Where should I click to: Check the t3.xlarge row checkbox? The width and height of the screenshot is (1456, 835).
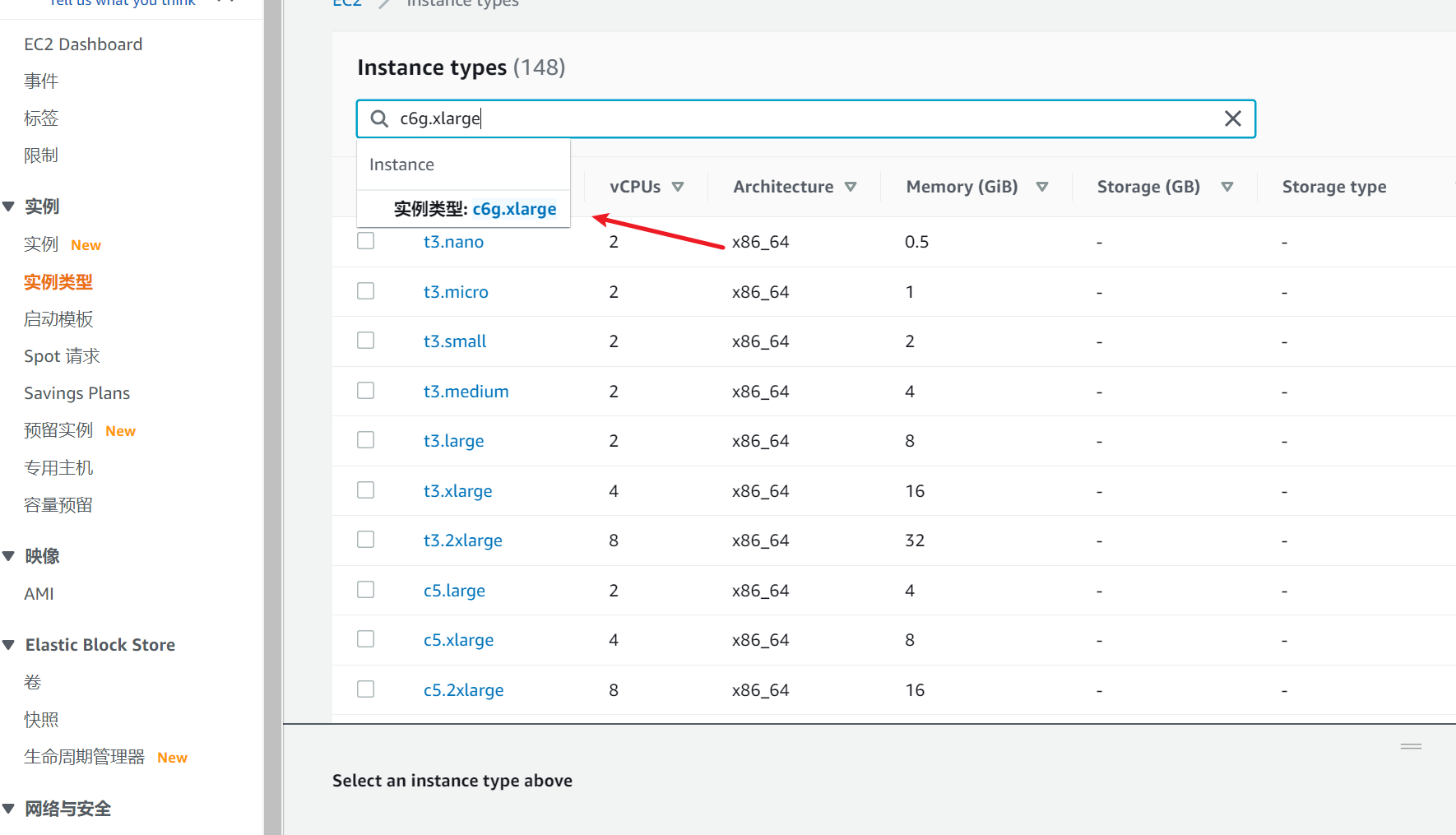pyautogui.click(x=366, y=489)
